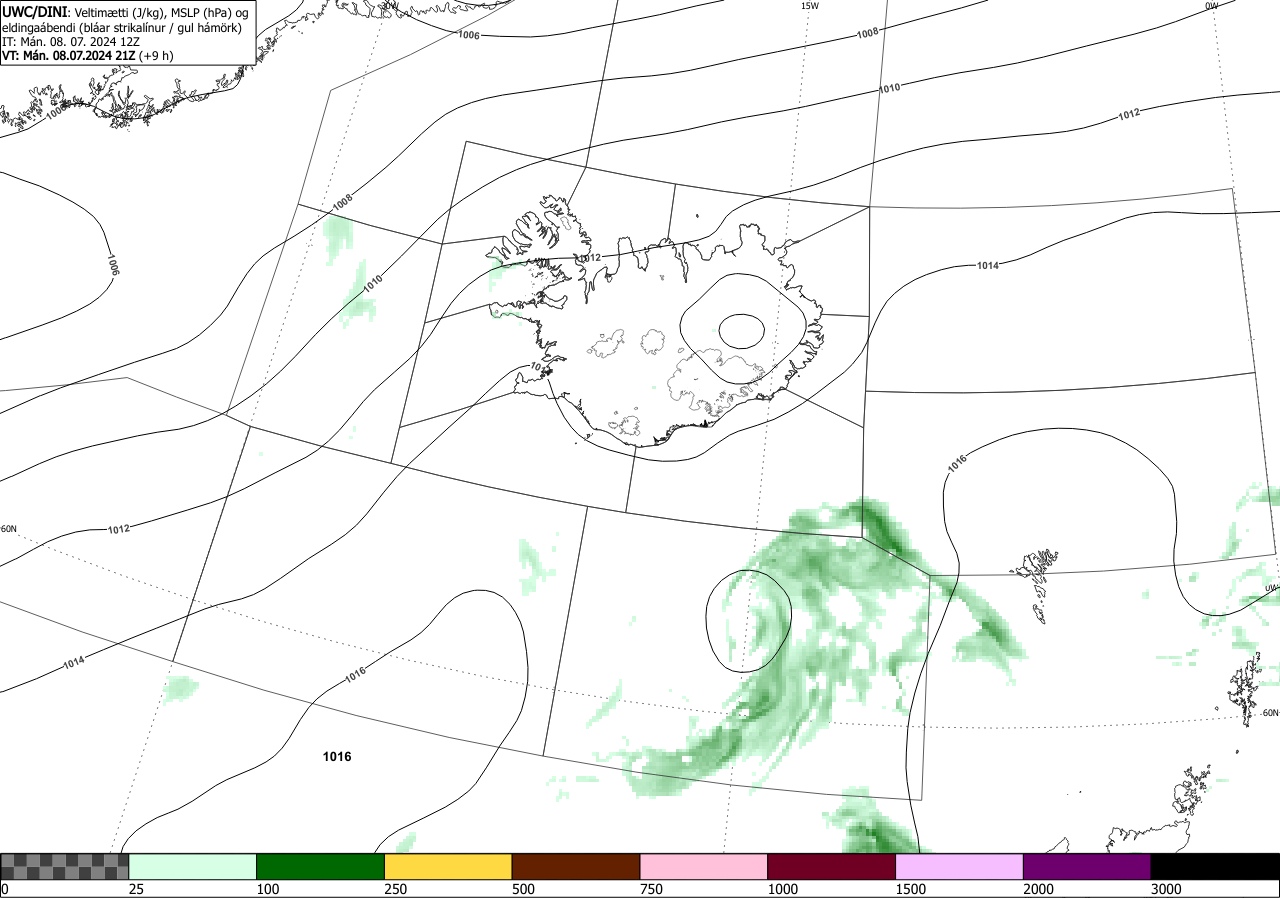1280x898 pixels.
Task: Click legend value '3000'
Action: tap(1167, 889)
